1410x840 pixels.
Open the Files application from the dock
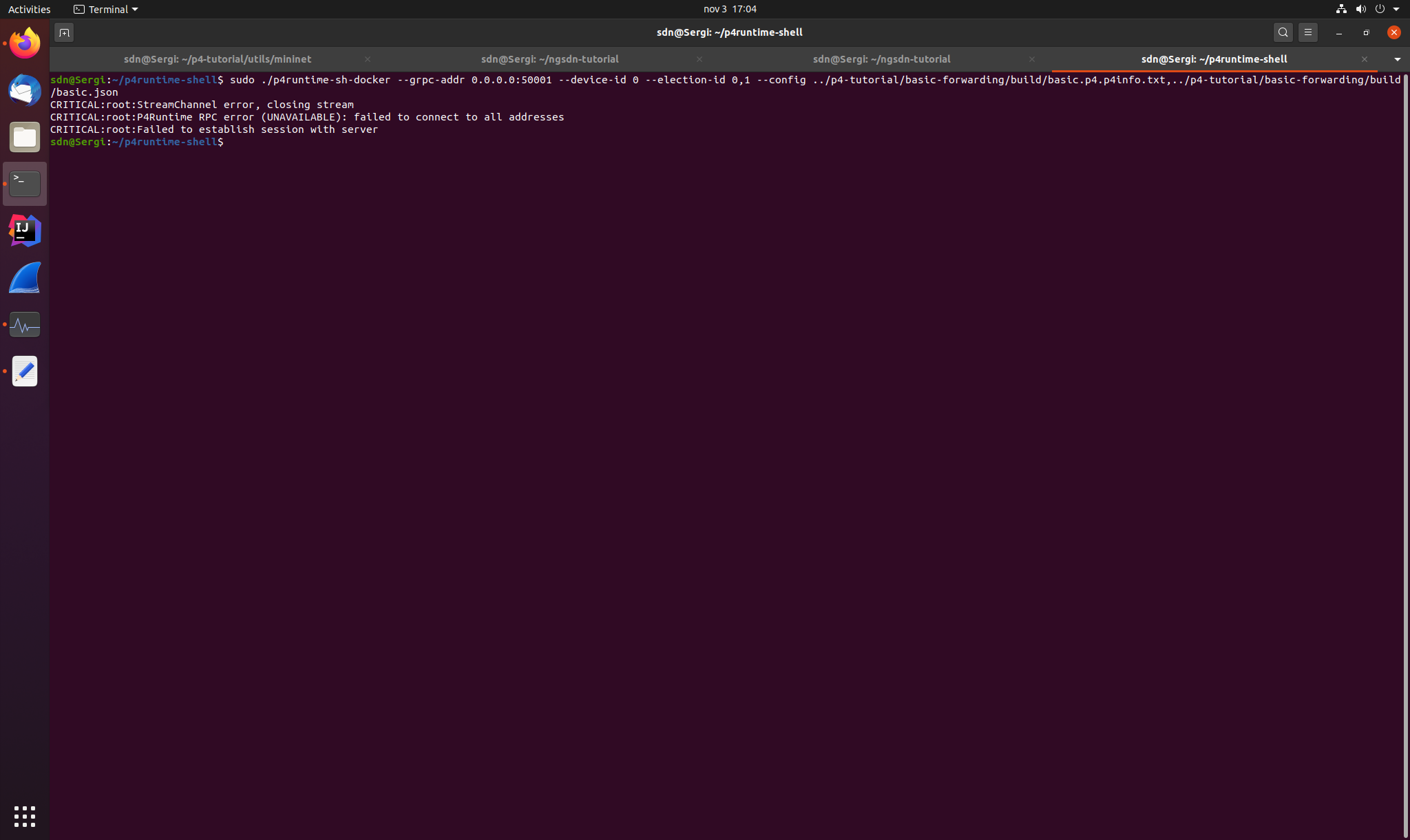point(24,137)
